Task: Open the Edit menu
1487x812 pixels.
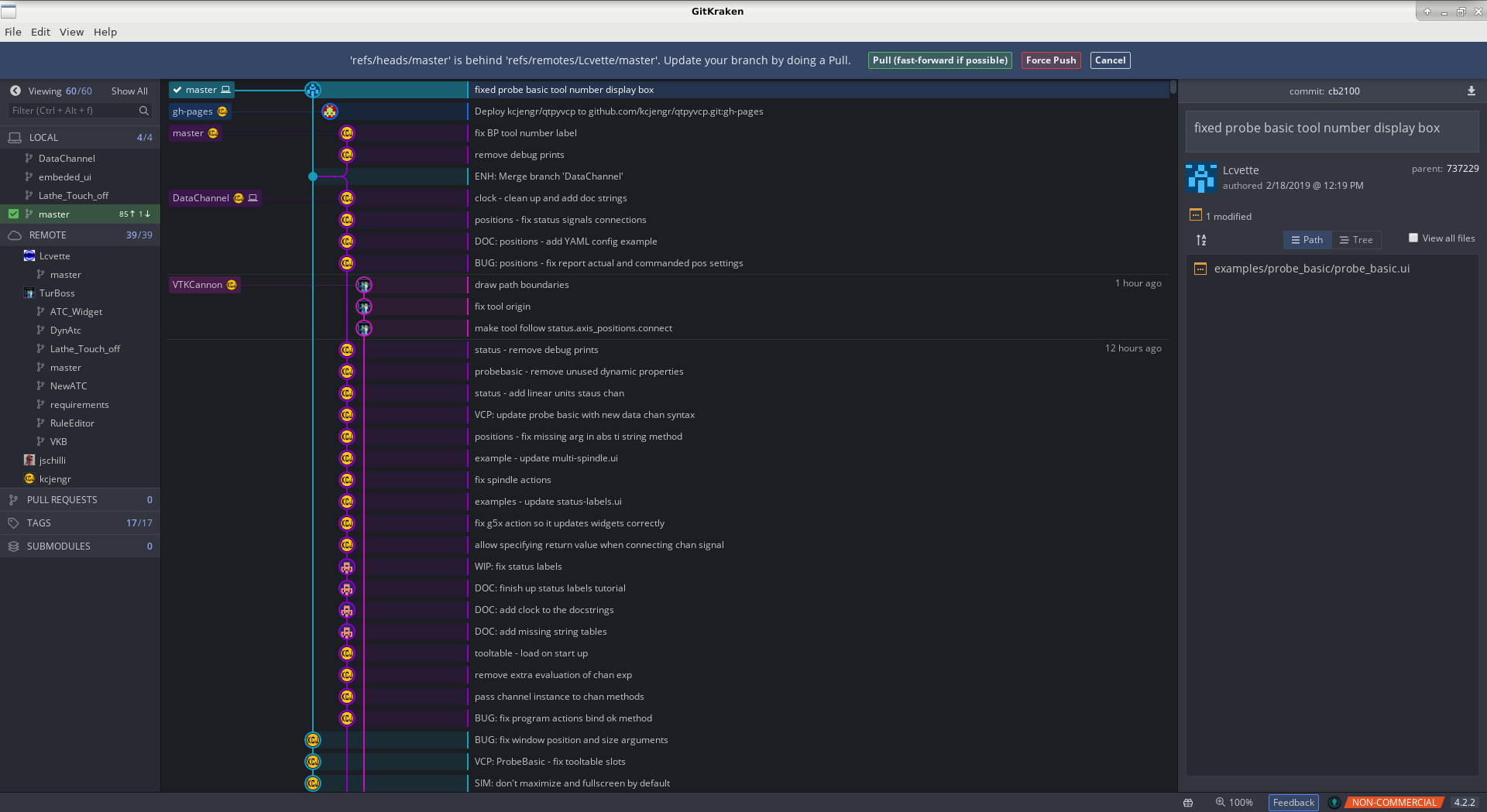Action: 40,32
